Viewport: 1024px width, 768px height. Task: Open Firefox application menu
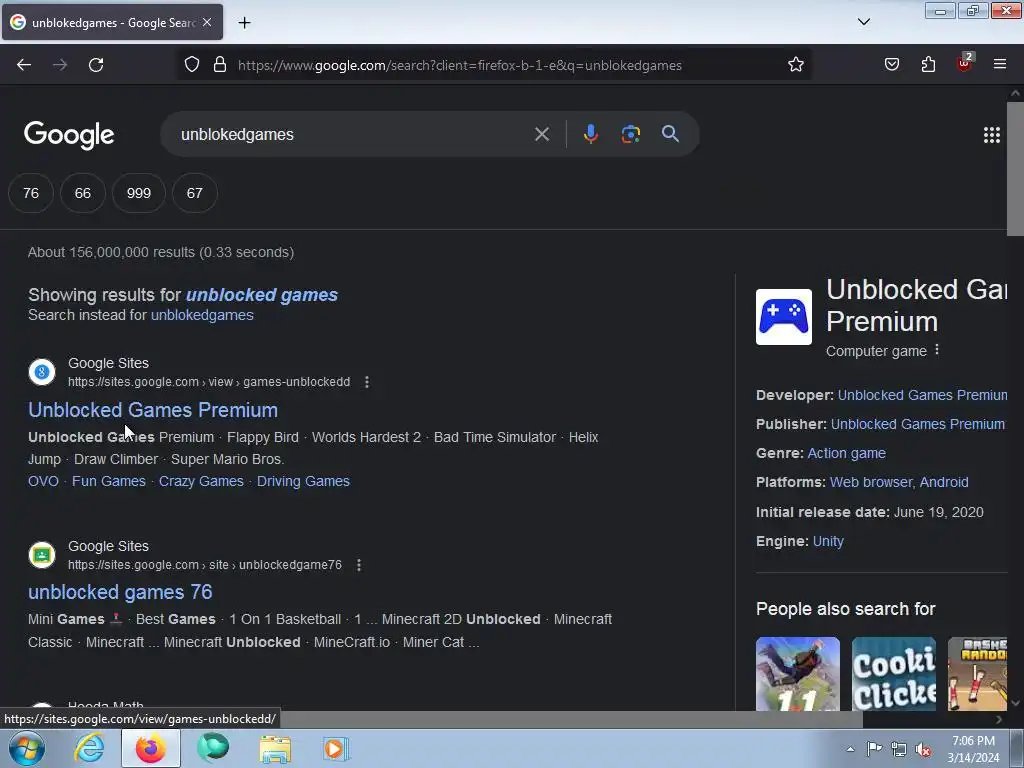[1000, 65]
